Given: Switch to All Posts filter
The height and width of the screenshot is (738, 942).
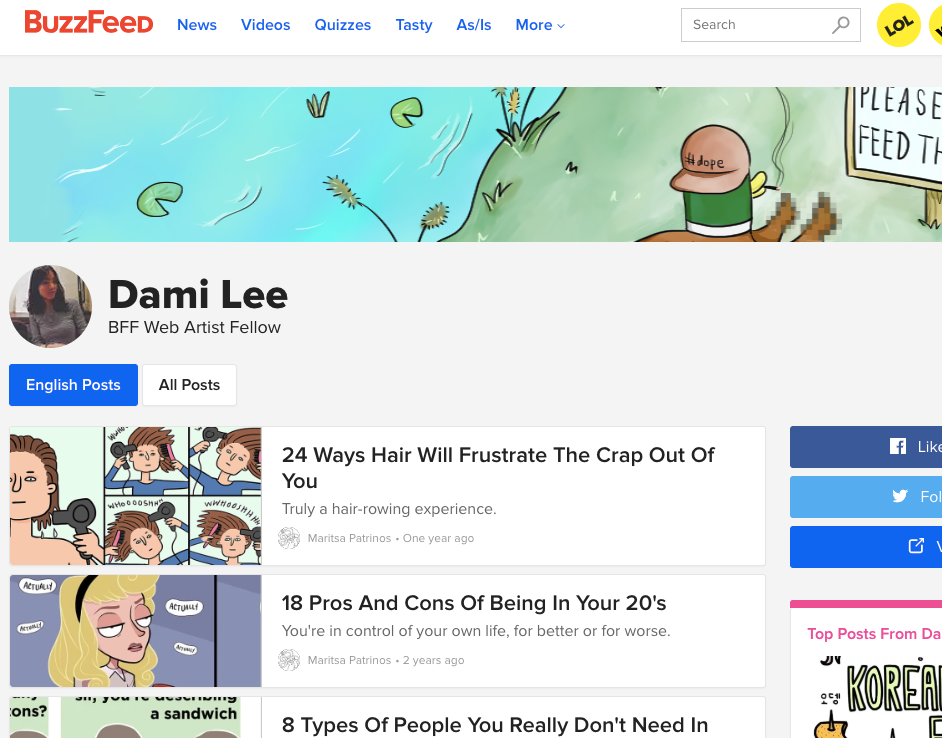Looking at the screenshot, I should [x=189, y=385].
